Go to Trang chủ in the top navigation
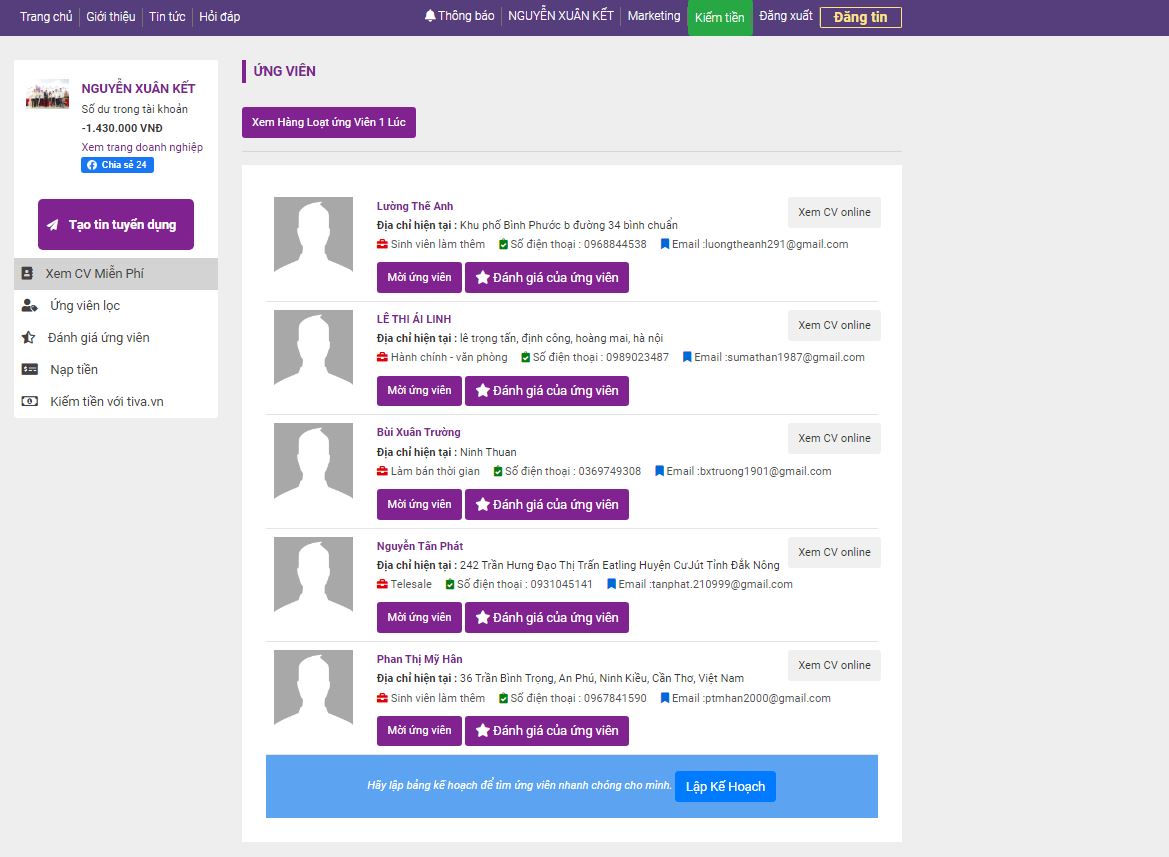Image resolution: width=1169 pixels, height=857 pixels. point(46,17)
